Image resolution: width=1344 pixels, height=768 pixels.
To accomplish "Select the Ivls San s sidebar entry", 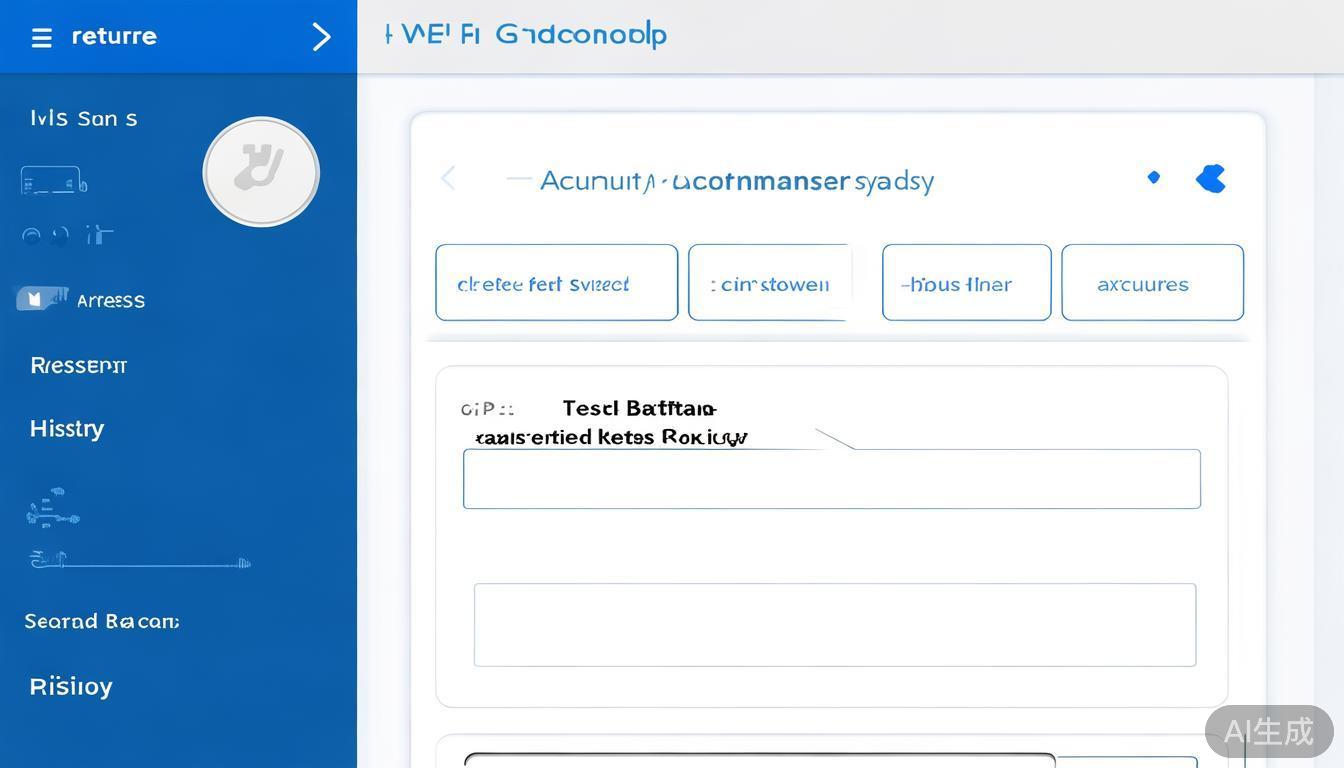I will point(84,118).
